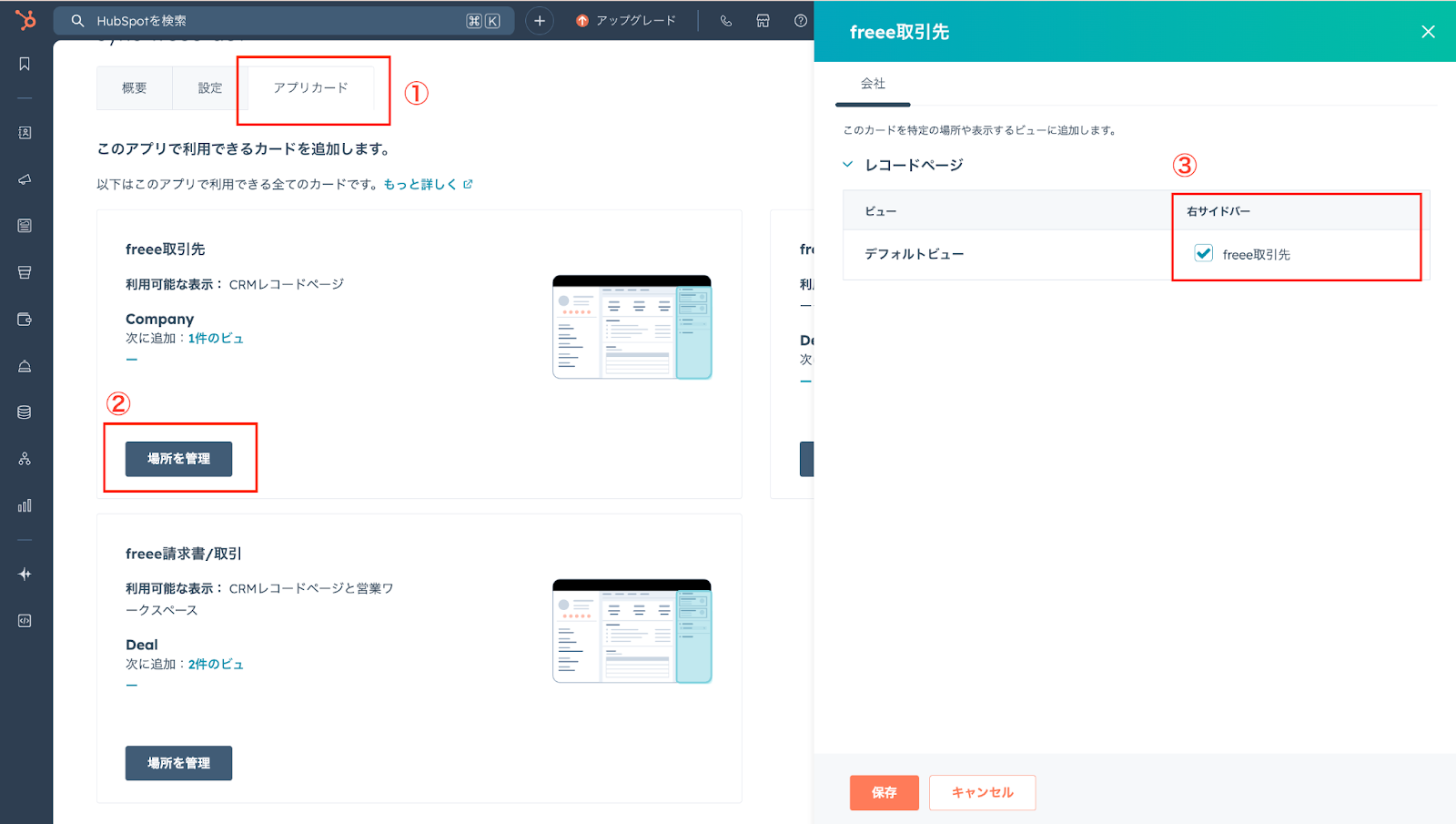Click the HubSpot sprocket logo
This screenshot has width=1456, height=824.
(25, 19)
